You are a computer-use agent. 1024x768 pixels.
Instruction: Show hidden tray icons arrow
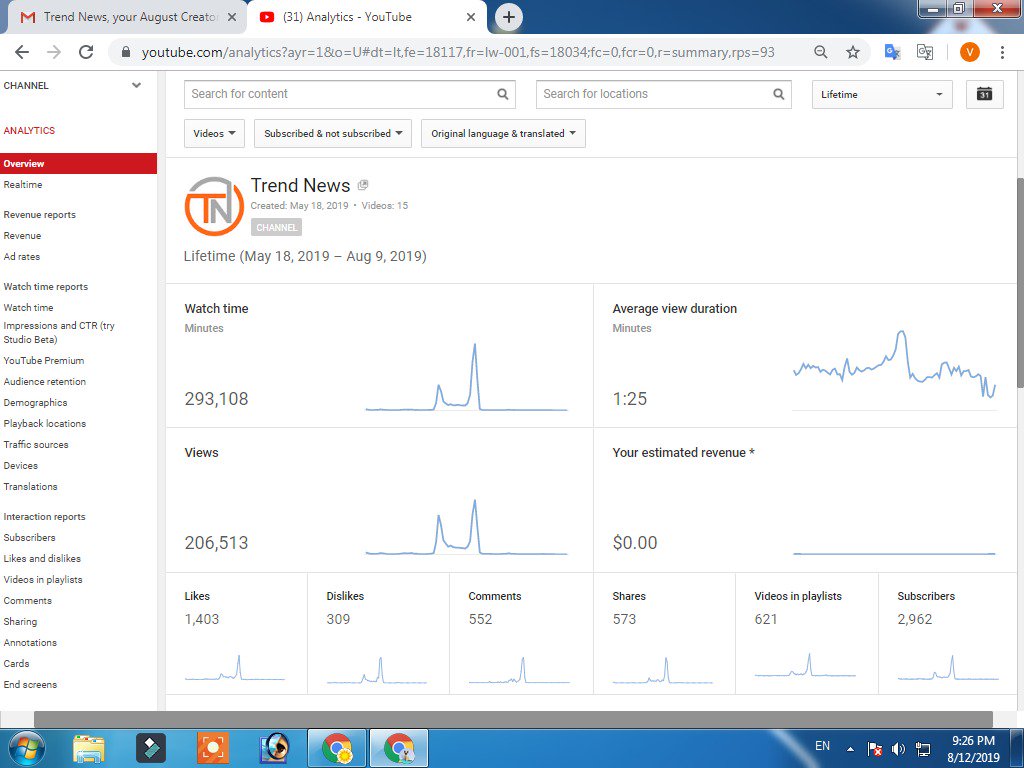[x=850, y=749]
